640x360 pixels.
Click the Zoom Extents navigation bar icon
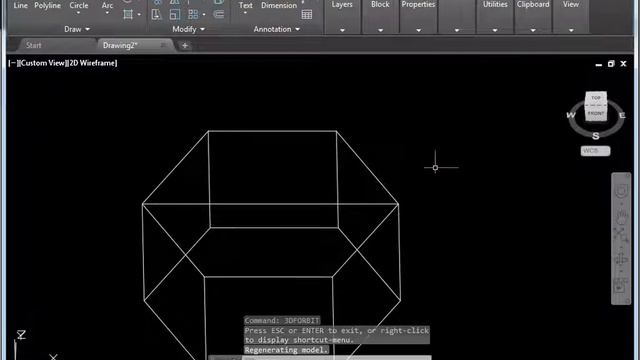pyautogui.click(x=621, y=236)
